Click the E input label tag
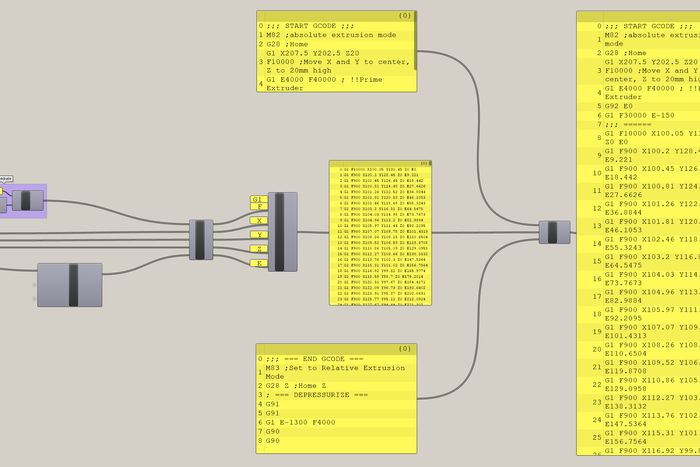700x467 pixels. click(258, 263)
